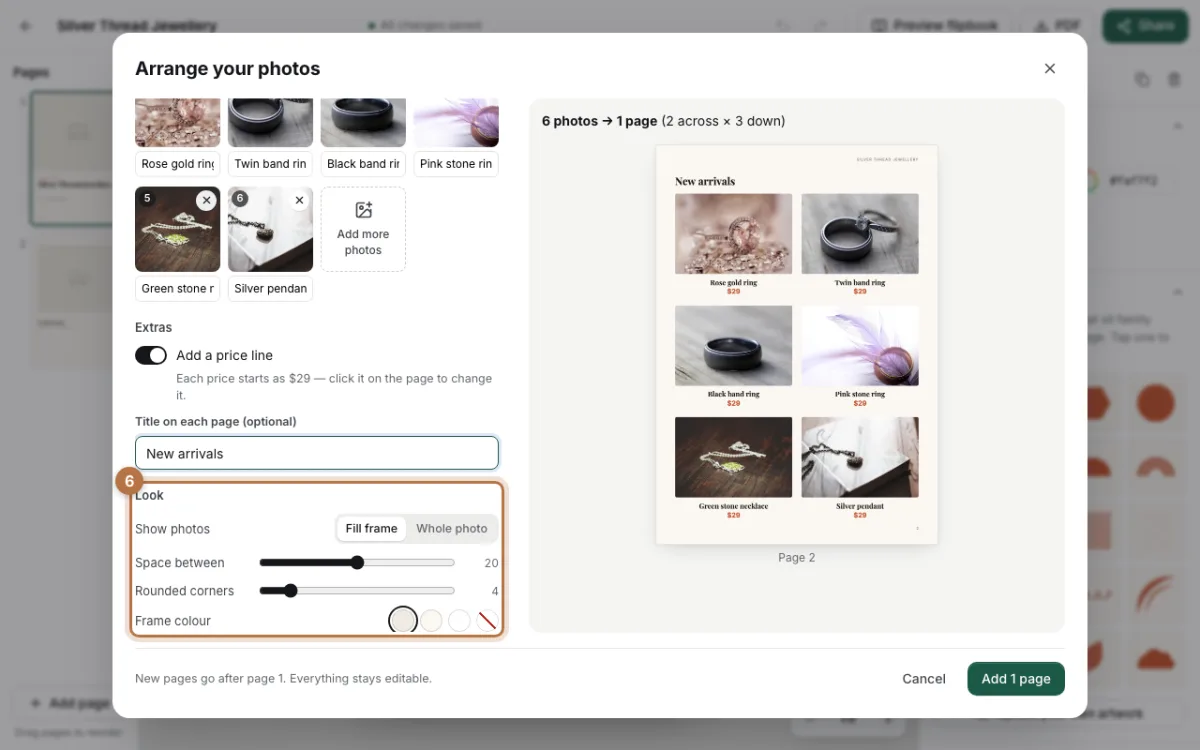The height and width of the screenshot is (750, 1200).
Task: Switch Show photos to Whole photo
Action: tap(452, 529)
